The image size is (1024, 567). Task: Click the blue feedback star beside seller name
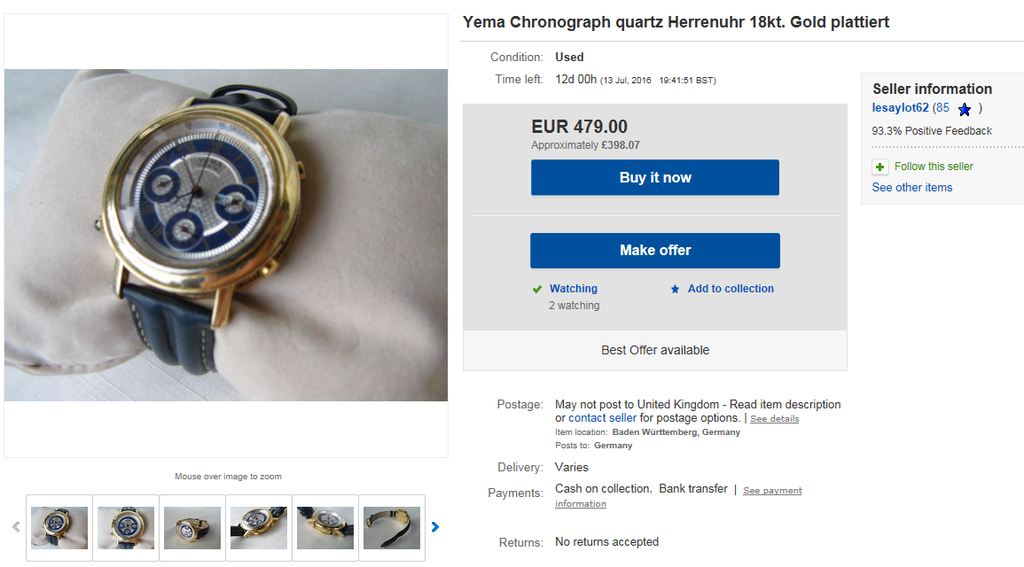point(964,109)
